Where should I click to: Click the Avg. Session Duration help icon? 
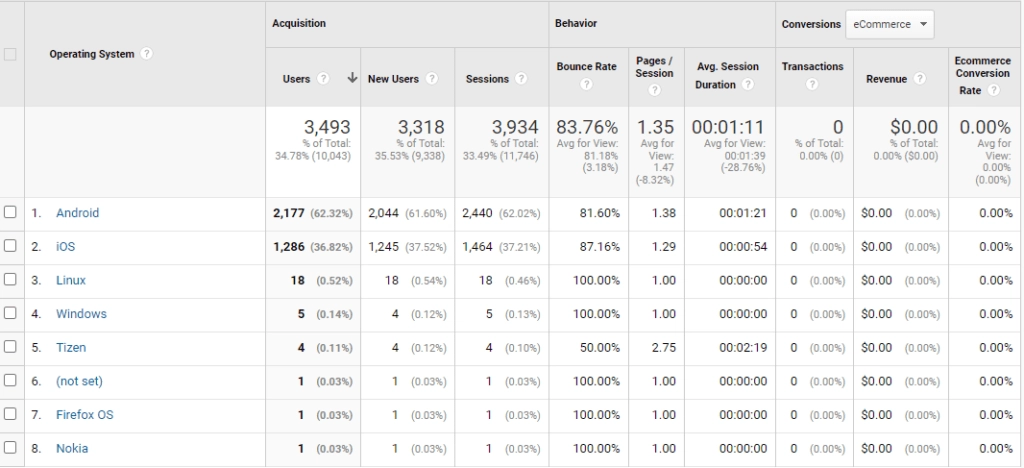pos(747,85)
